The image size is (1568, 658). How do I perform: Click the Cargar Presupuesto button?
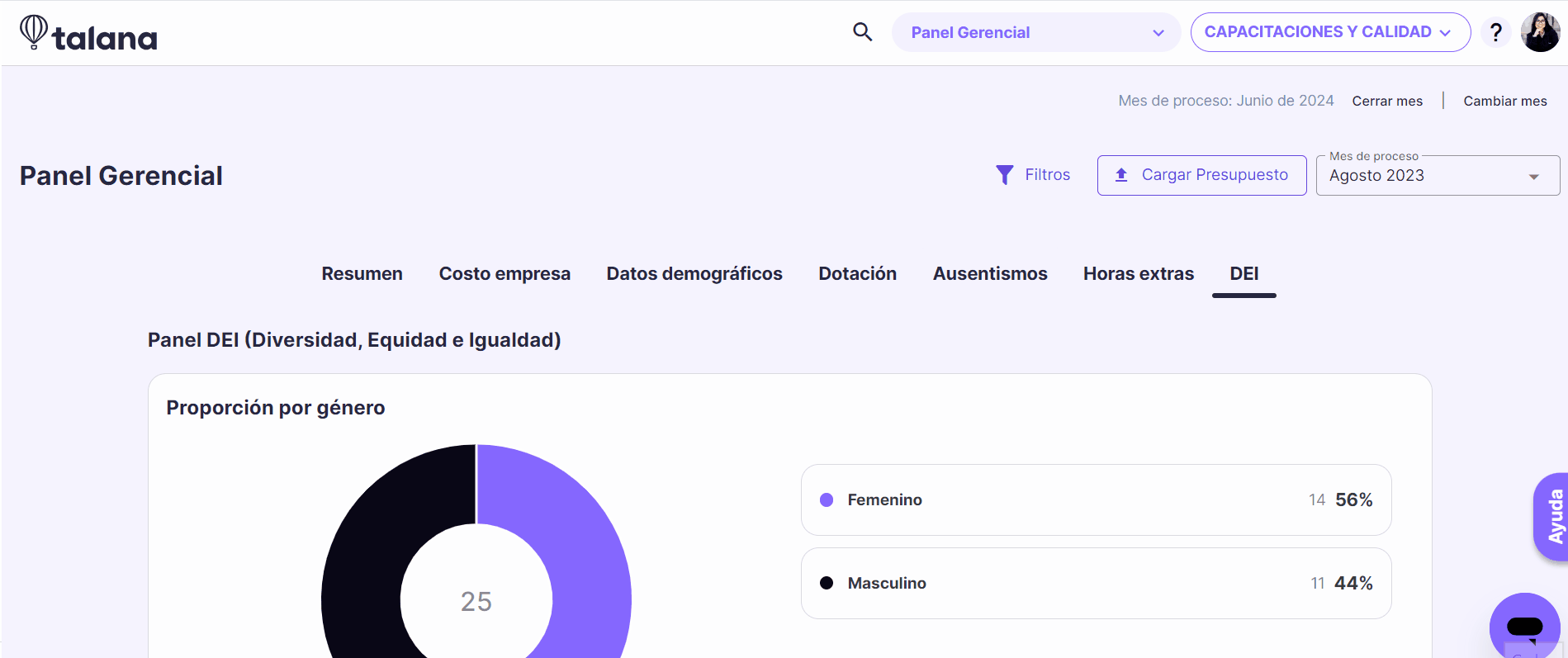click(1201, 175)
